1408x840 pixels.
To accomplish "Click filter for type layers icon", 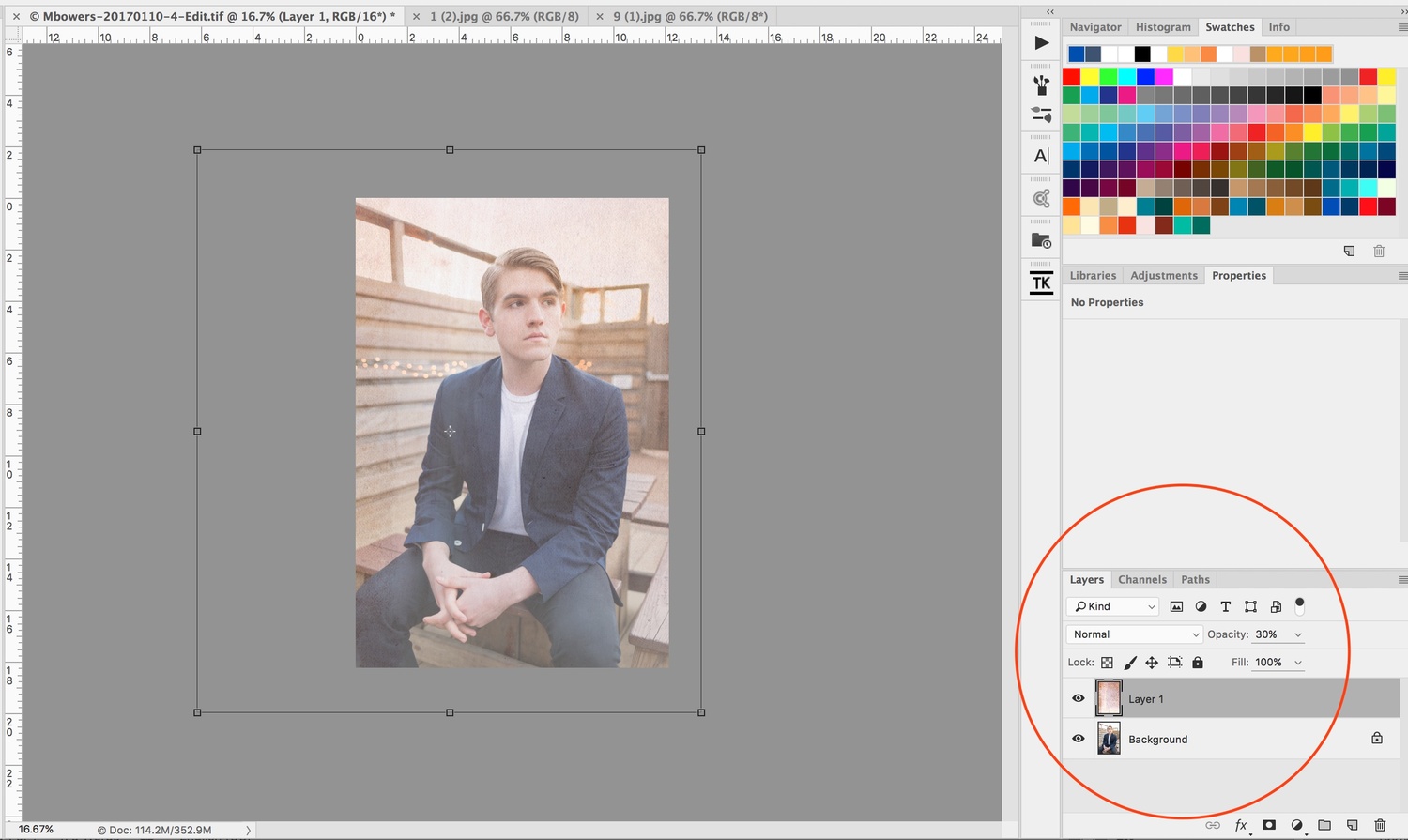I will coord(1225,606).
